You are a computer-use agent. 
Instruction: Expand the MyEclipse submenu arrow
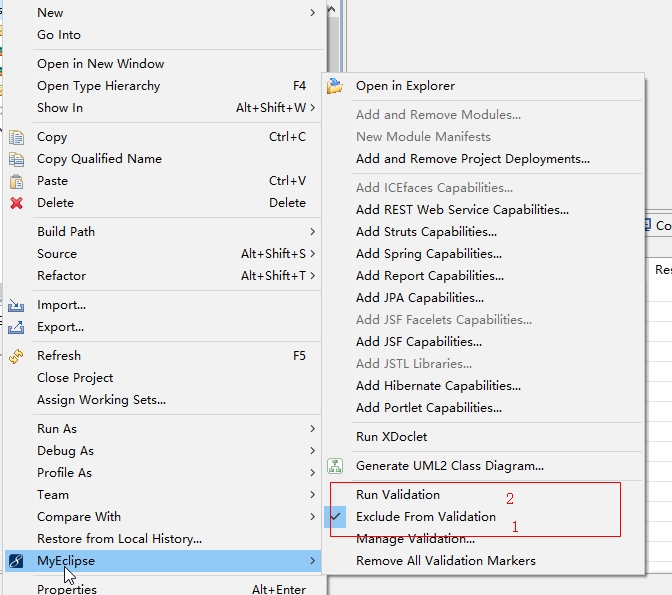[312, 561]
